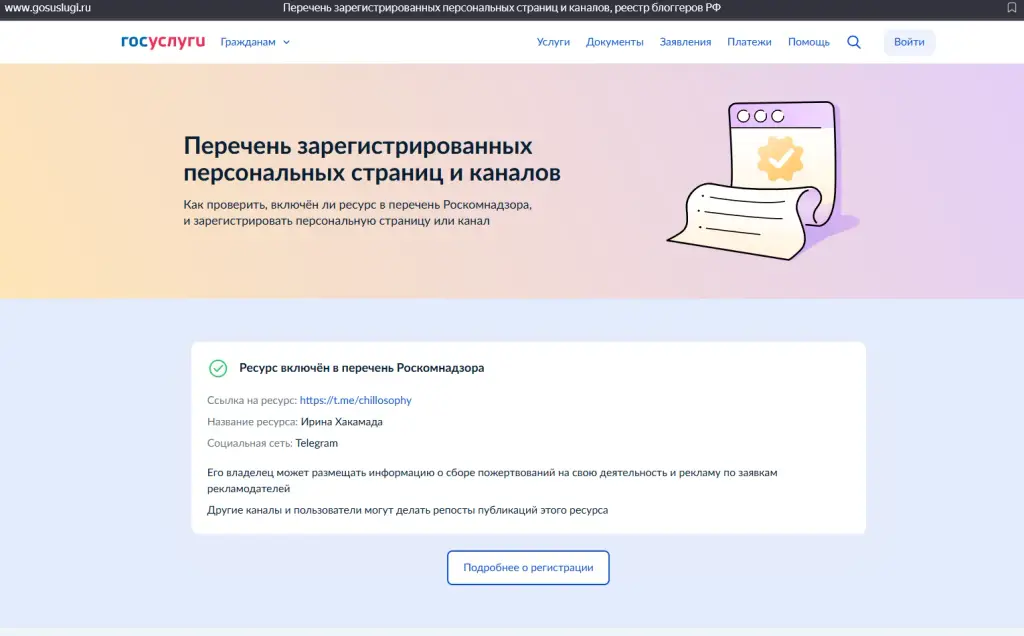Open the Заявления menu item
The image size is (1024, 636).
pos(685,42)
